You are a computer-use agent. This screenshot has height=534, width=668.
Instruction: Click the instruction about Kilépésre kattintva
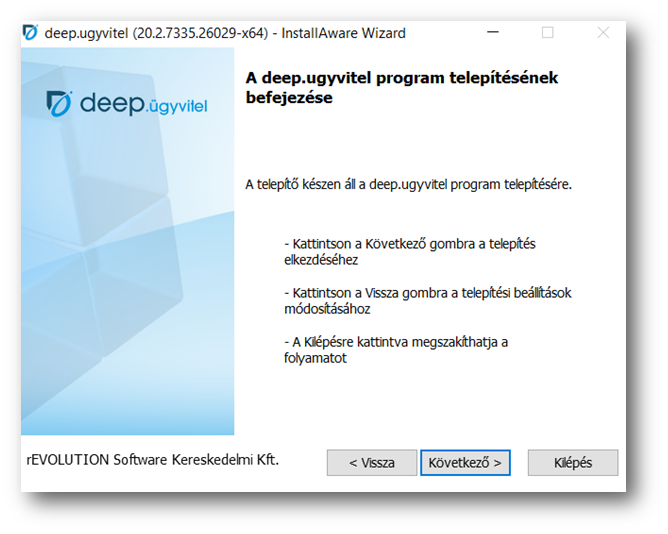pyautogui.click(x=396, y=350)
